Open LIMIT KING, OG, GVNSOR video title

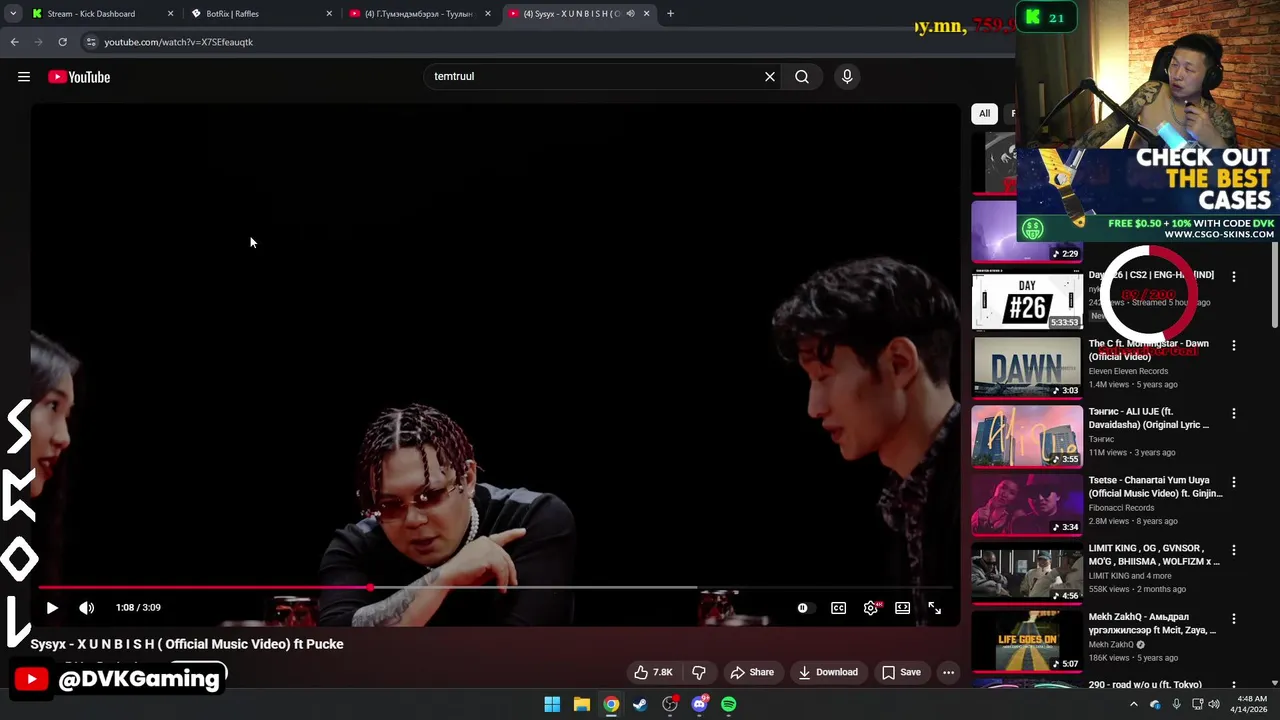(1154, 555)
